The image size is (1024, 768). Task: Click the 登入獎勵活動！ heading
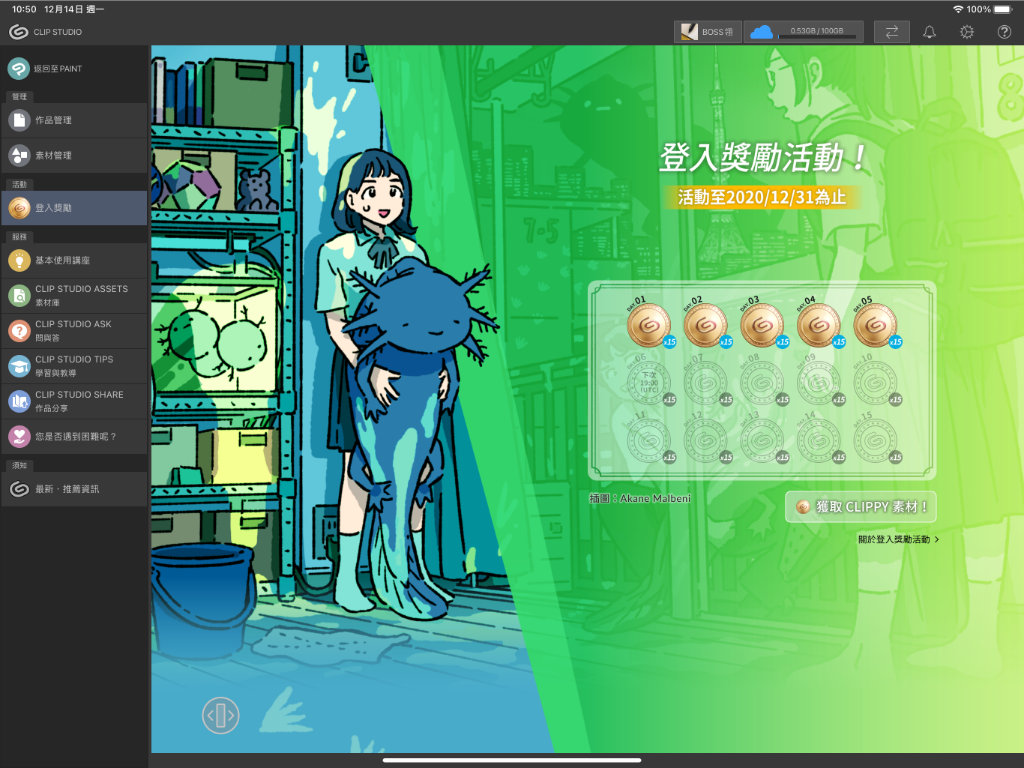pyautogui.click(x=763, y=158)
